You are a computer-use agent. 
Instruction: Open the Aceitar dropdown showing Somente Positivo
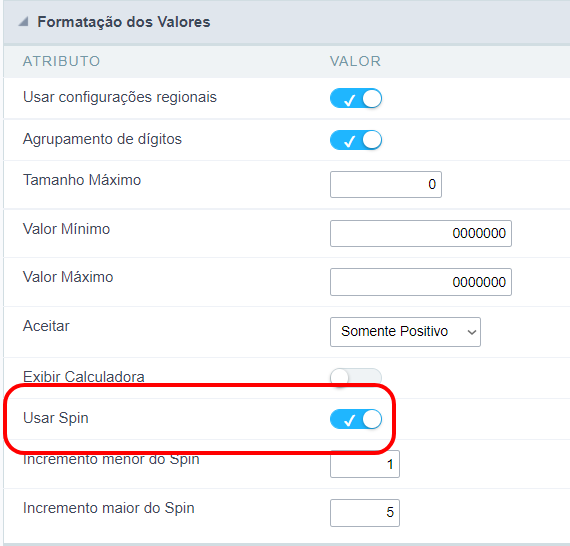click(405, 332)
